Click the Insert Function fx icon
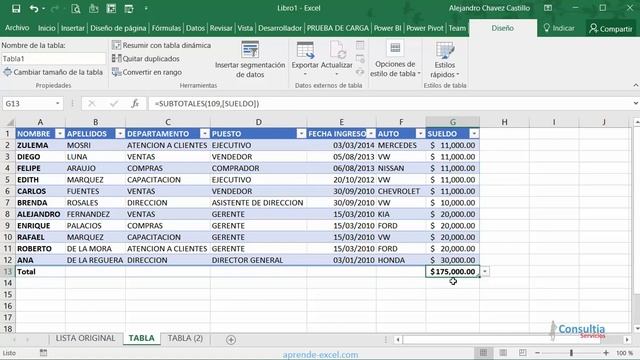The width and height of the screenshot is (640, 360). (x=135, y=104)
